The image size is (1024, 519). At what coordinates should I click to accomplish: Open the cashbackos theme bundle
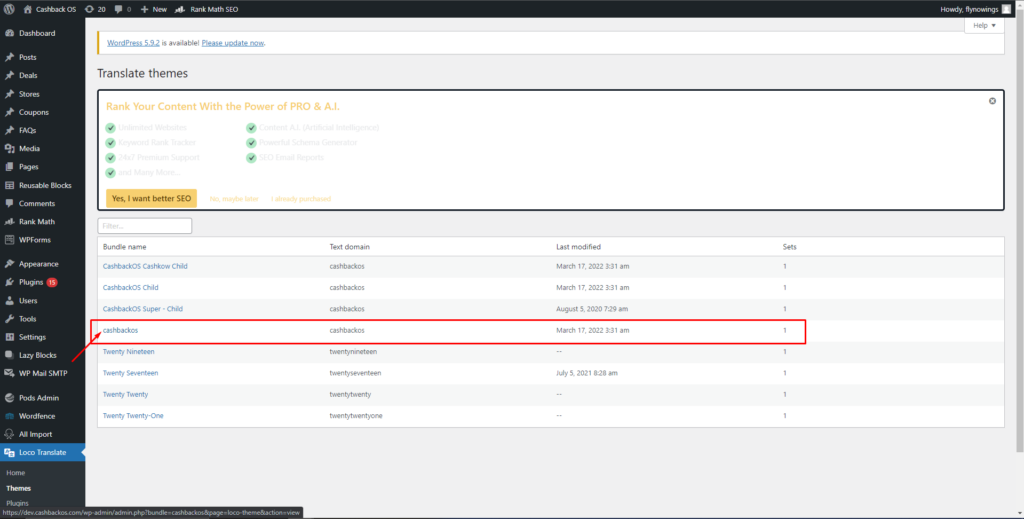click(x=121, y=331)
